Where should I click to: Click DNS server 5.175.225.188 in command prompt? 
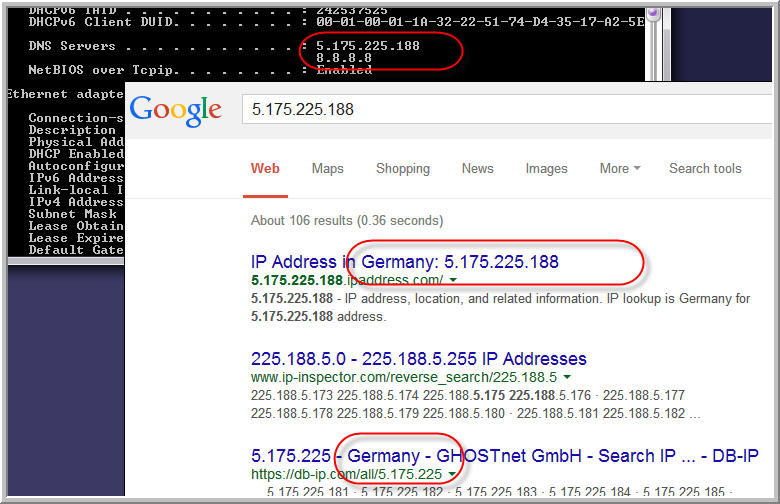coord(368,46)
